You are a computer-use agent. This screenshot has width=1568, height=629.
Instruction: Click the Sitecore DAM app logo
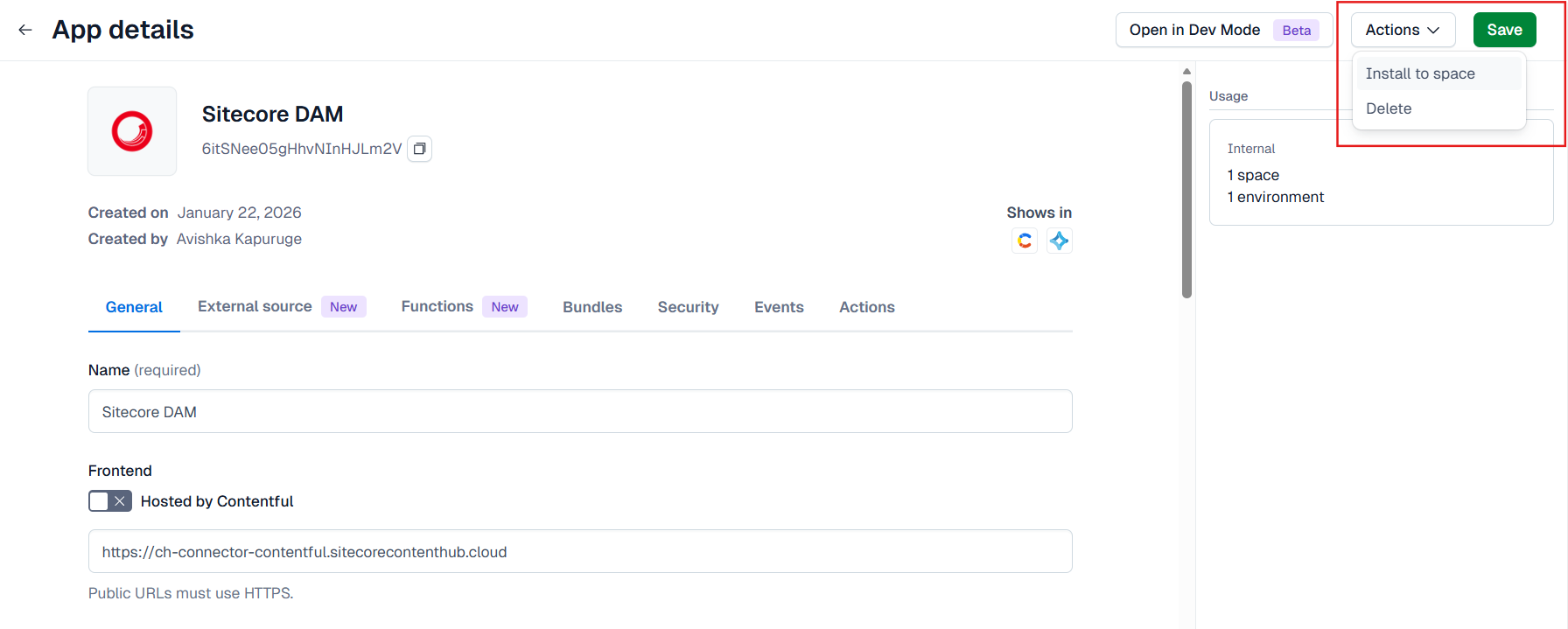132,131
